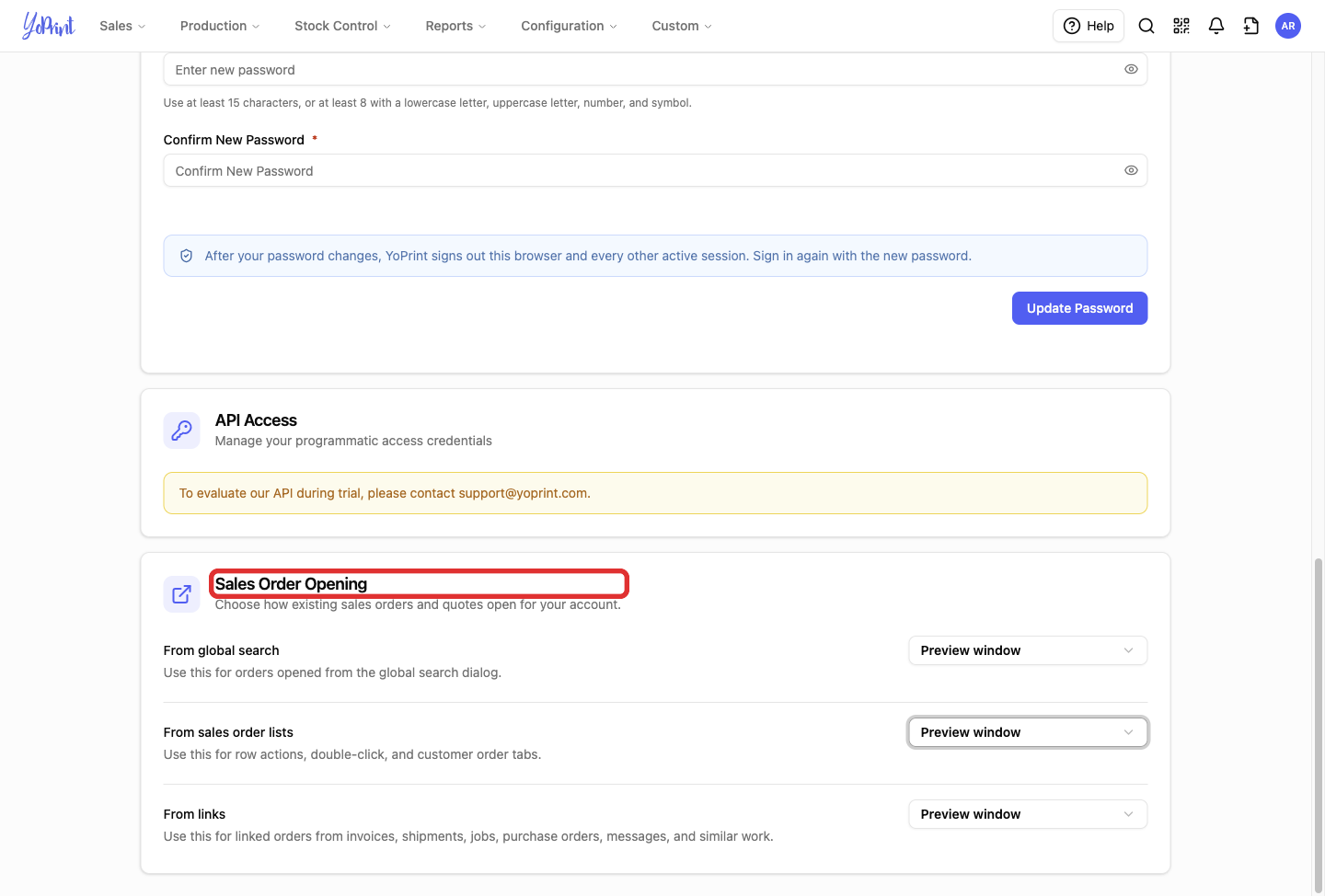Open the AR user avatar menu
This screenshot has width=1325, height=896.
tap(1288, 26)
